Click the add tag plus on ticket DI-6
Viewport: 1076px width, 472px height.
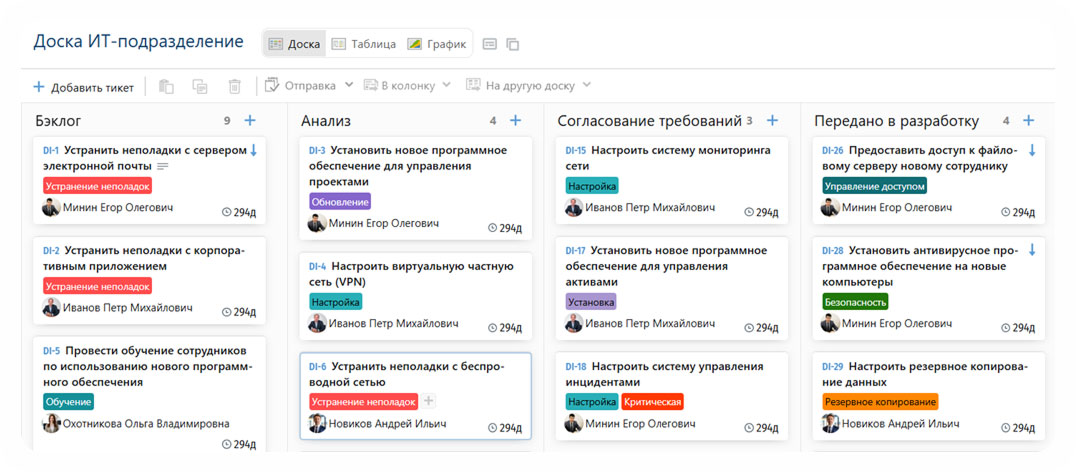point(429,402)
